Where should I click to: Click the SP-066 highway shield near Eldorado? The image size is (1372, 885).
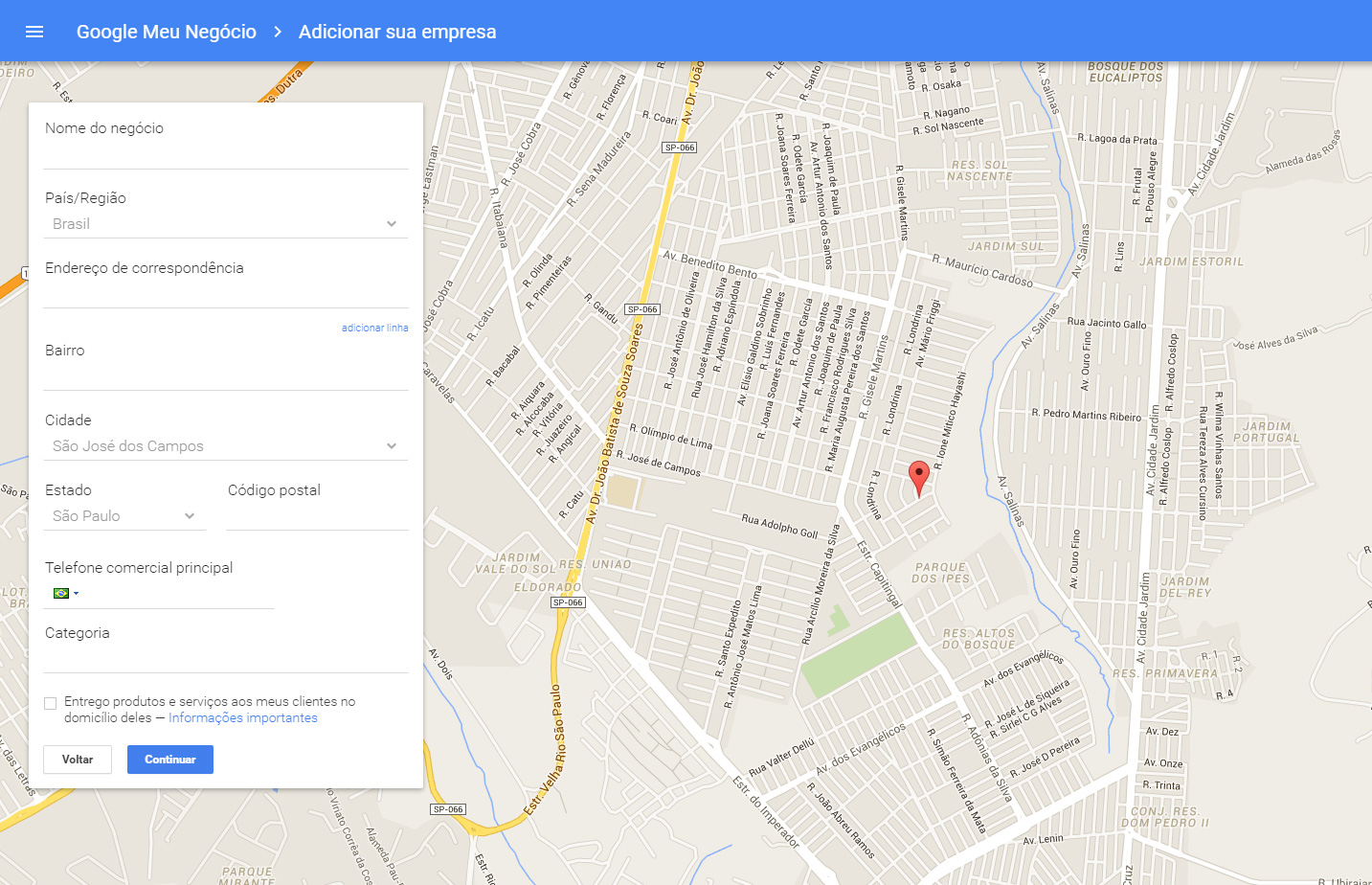(568, 602)
